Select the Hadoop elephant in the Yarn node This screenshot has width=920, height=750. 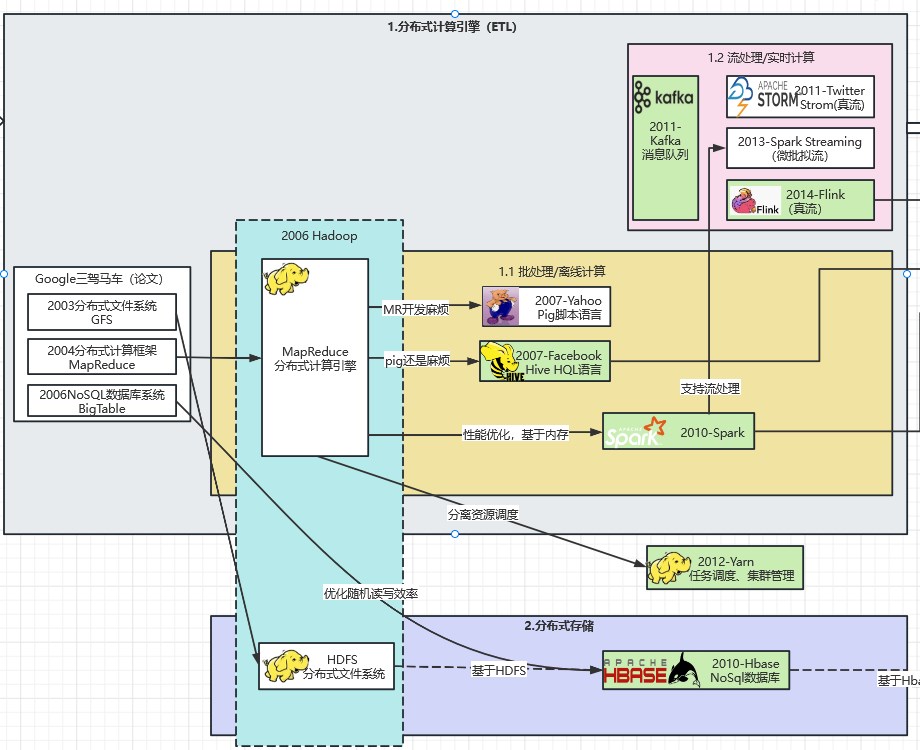[x=669, y=568]
